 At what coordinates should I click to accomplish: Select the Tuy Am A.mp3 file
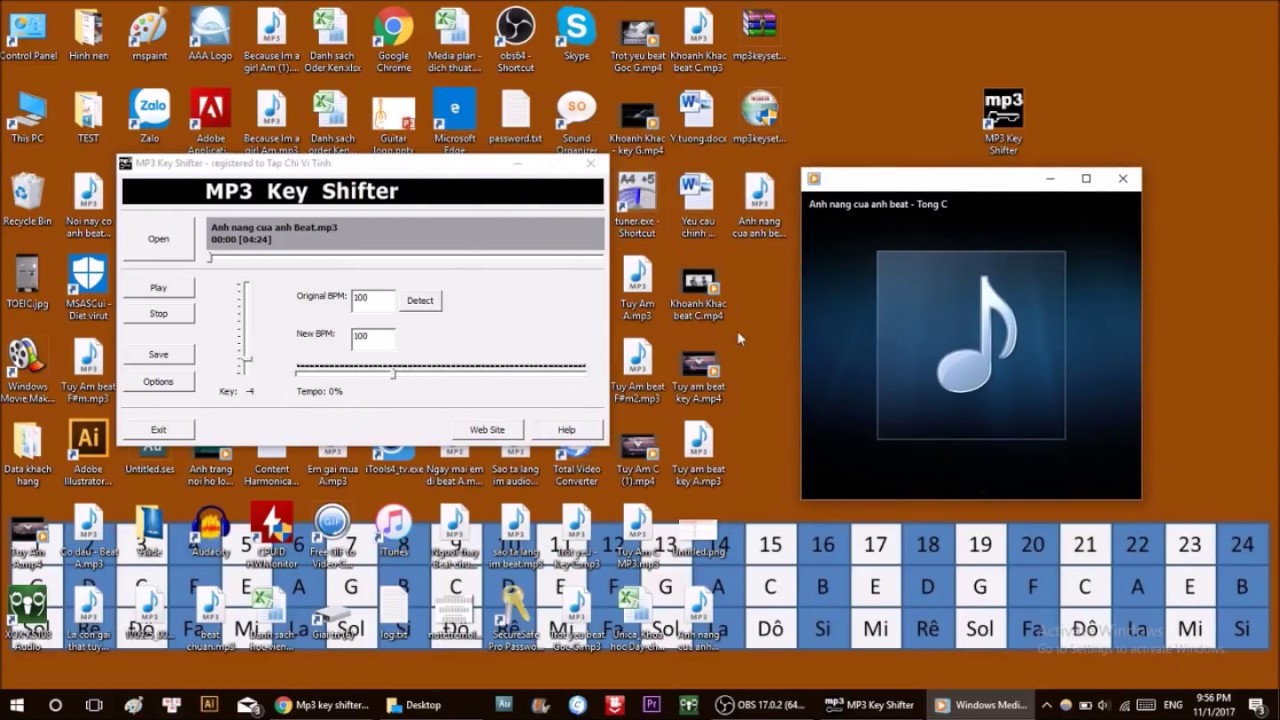637,288
